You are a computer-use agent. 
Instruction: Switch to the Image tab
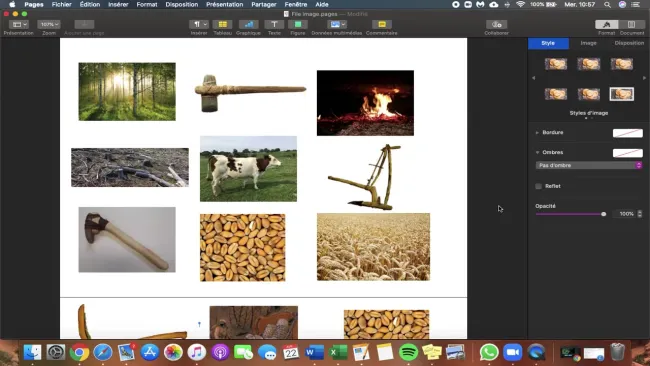[588, 43]
